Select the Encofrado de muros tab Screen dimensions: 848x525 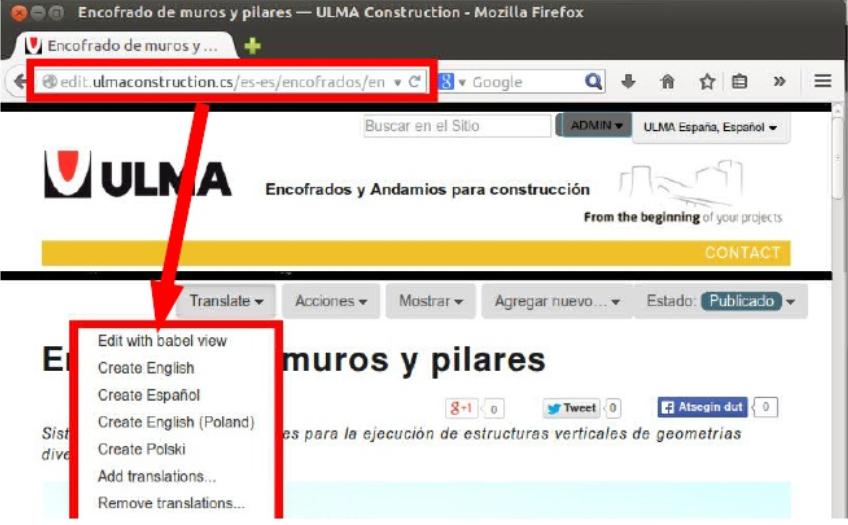[x=127, y=46]
